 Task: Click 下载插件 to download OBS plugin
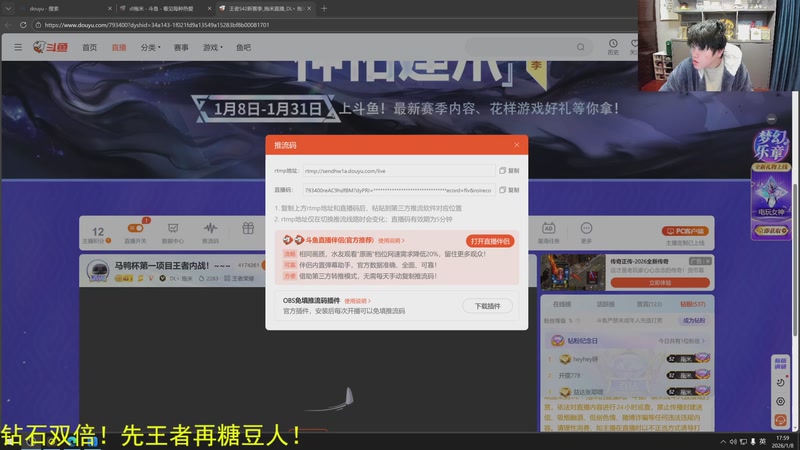click(487, 306)
